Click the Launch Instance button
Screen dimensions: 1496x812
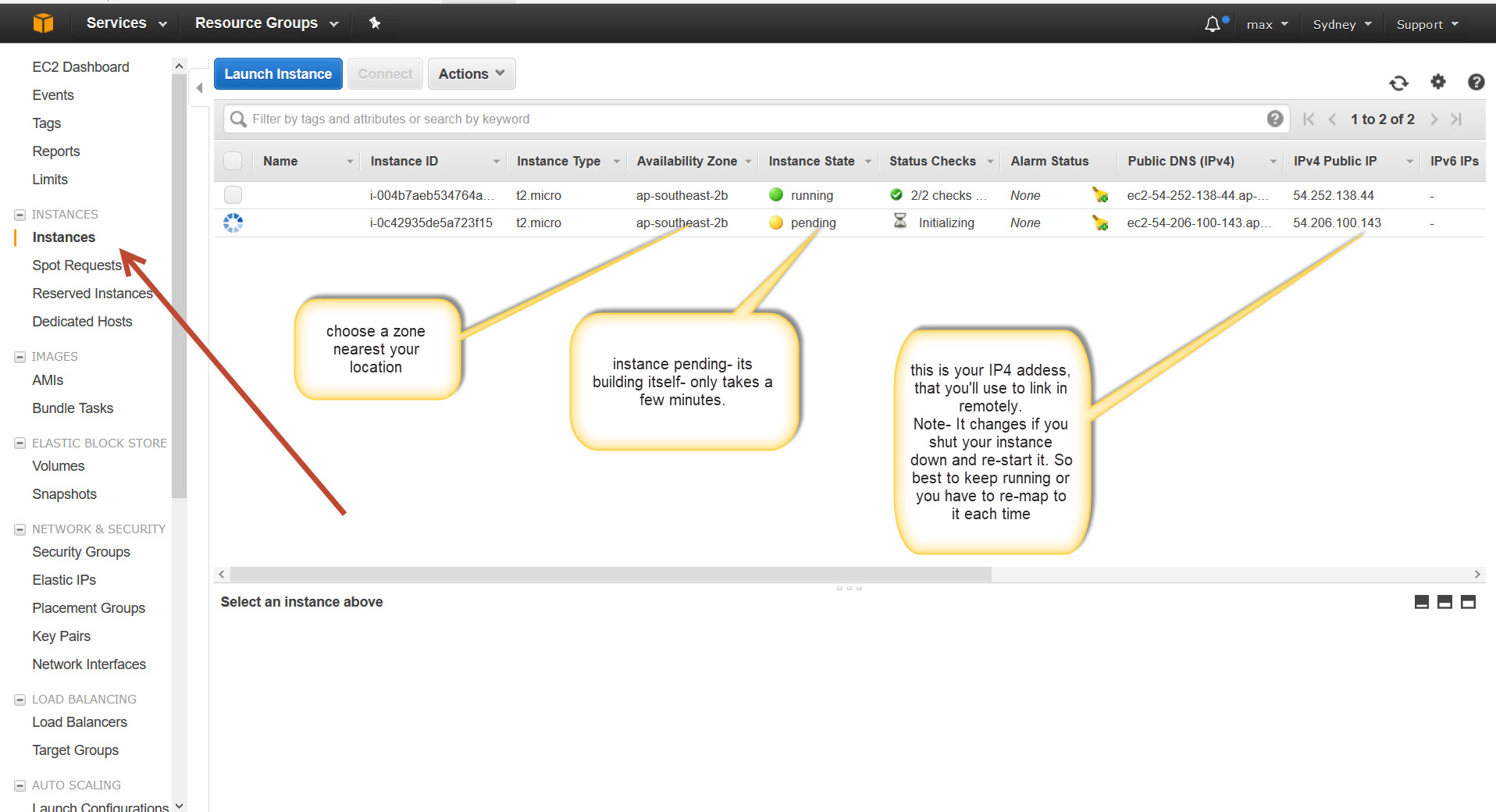pyautogui.click(x=278, y=74)
